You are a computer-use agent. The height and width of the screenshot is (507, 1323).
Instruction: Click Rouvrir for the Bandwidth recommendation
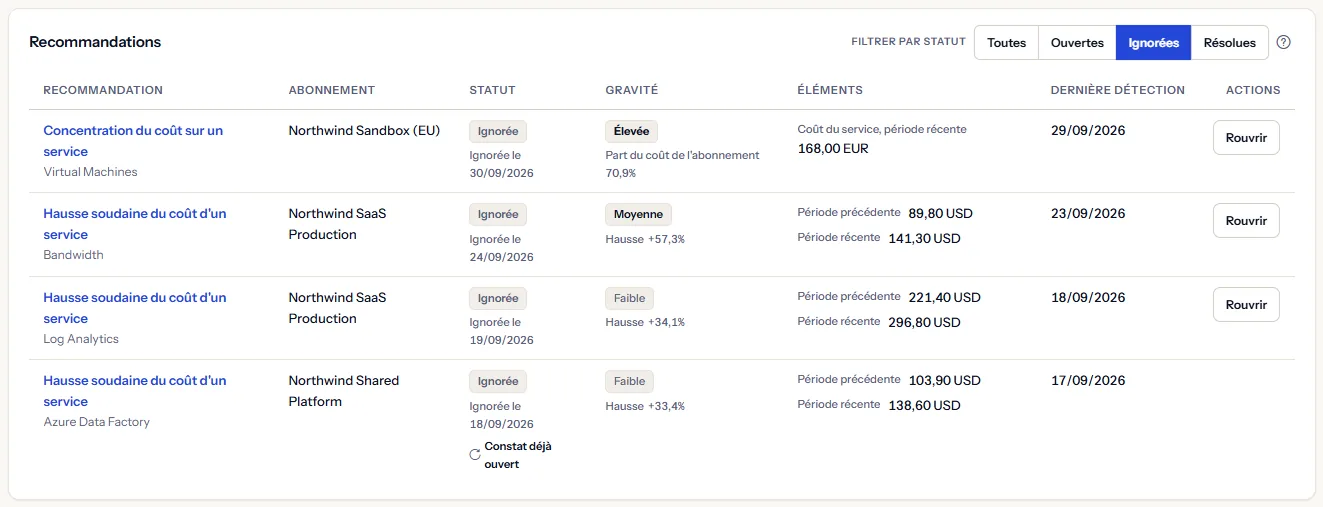(x=1246, y=221)
